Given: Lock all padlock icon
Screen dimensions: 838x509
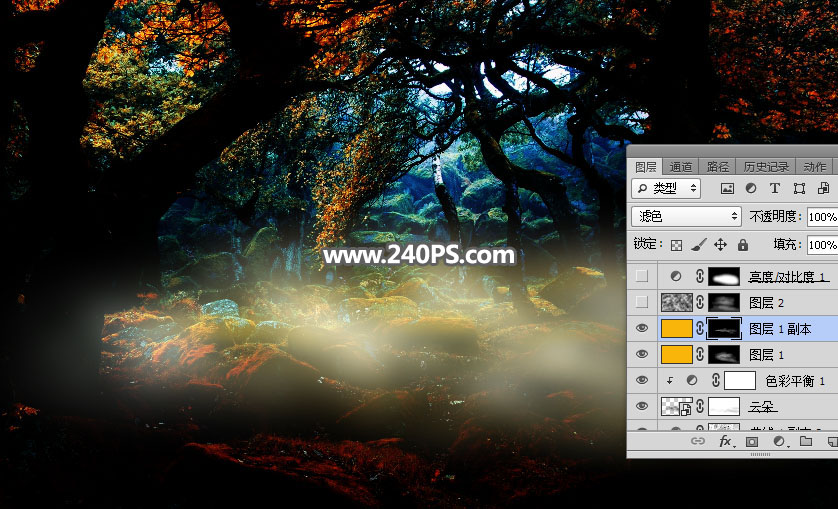Looking at the screenshot, I should coord(743,245).
